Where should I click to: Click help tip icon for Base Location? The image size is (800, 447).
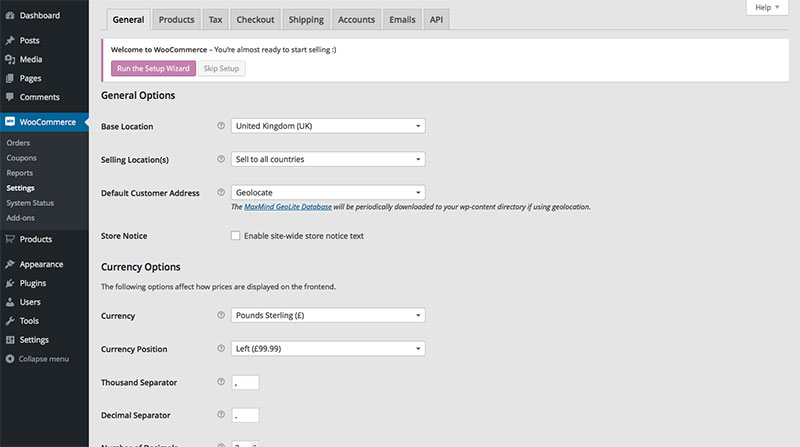point(221,126)
